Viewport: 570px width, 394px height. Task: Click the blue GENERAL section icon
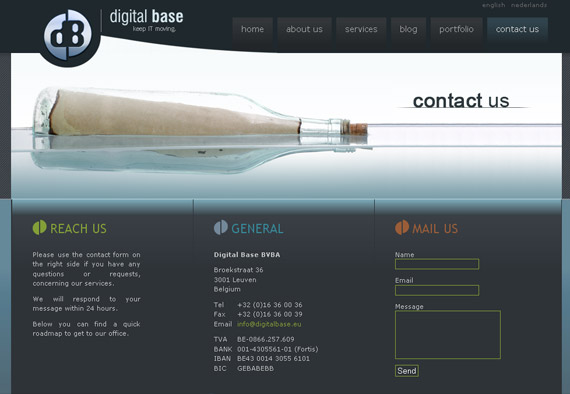[221, 228]
